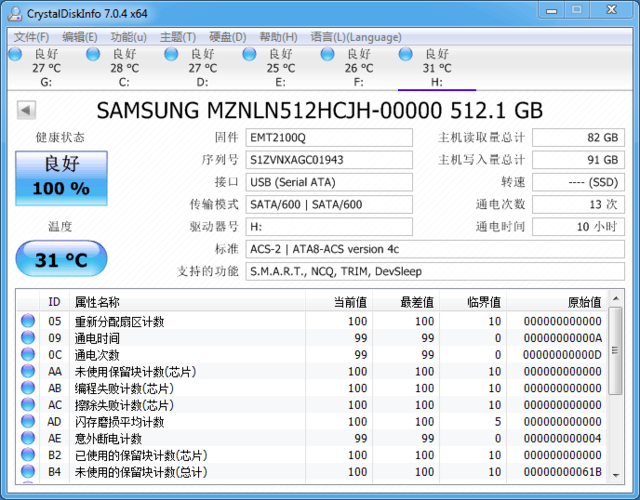Click the CrystalDiskInfo title bar app icon
Viewport: 640px width, 500px height.
(15, 14)
